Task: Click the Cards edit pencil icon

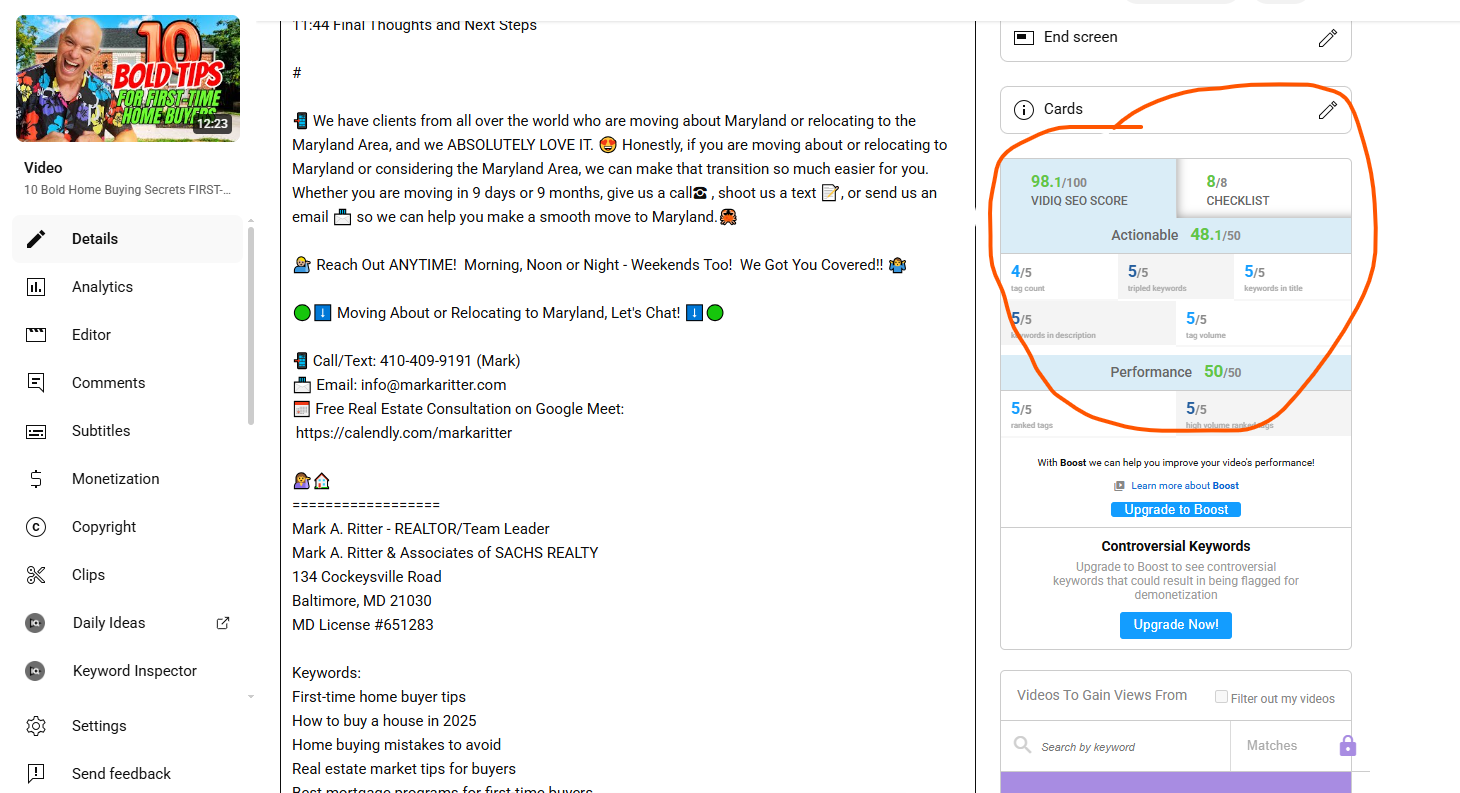Action: tap(1327, 110)
